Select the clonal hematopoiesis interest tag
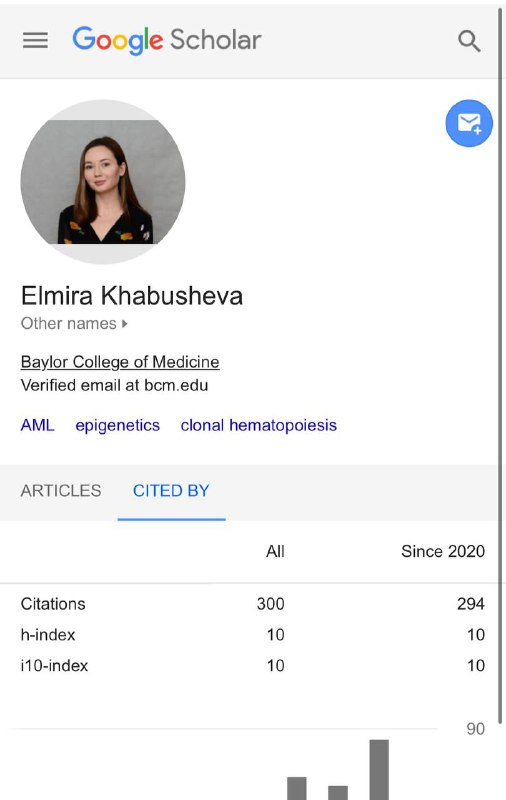506x800 pixels. point(259,425)
